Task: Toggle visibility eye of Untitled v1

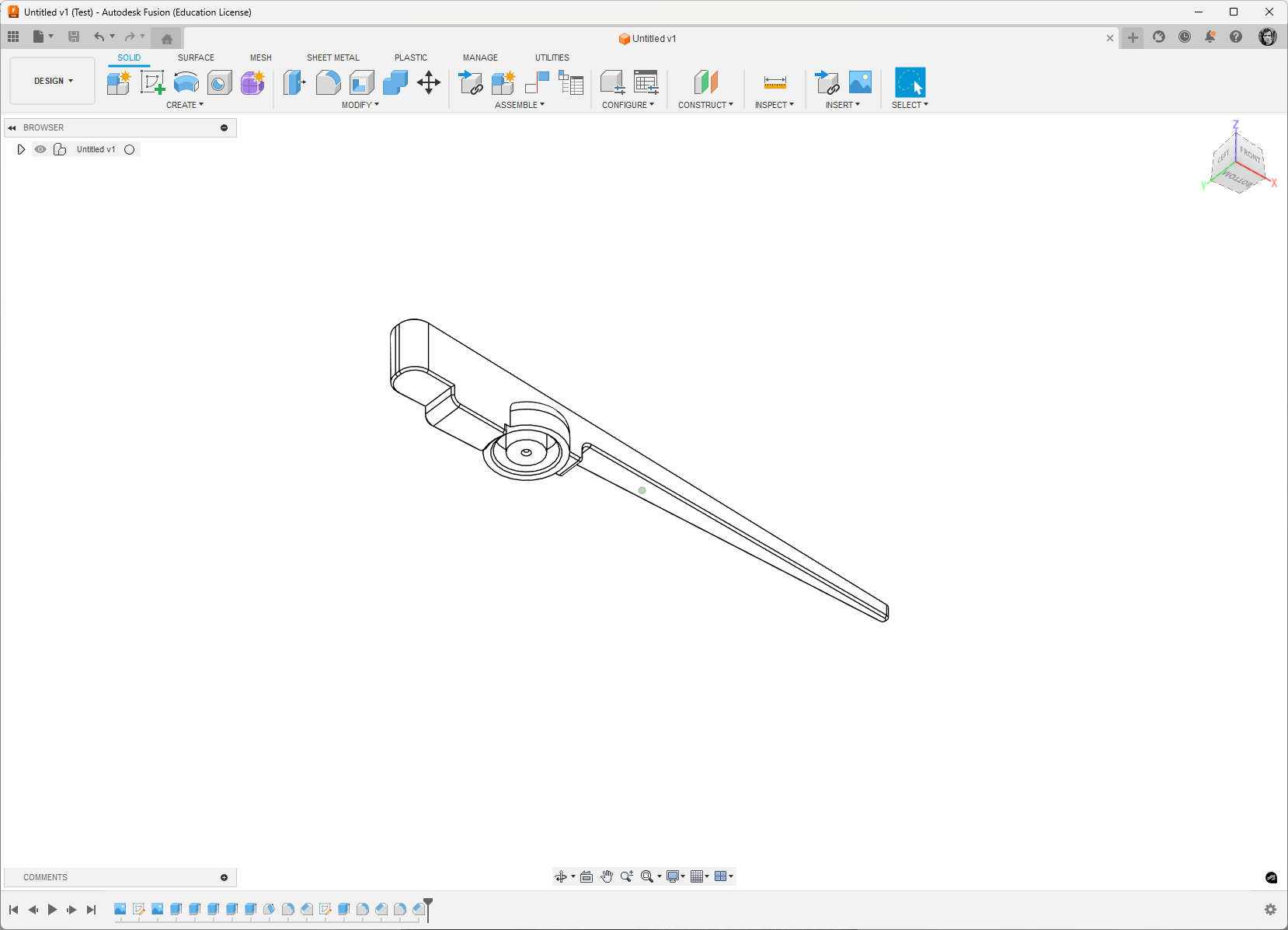Action: point(40,149)
